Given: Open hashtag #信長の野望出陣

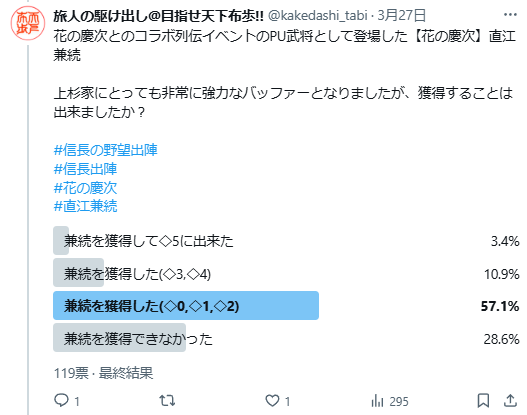Looking at the screenshot, I should pos(106,150).
